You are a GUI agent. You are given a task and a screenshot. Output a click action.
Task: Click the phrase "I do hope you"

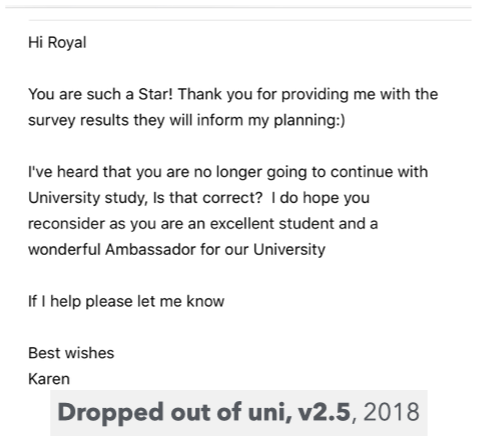coord(320,198)
